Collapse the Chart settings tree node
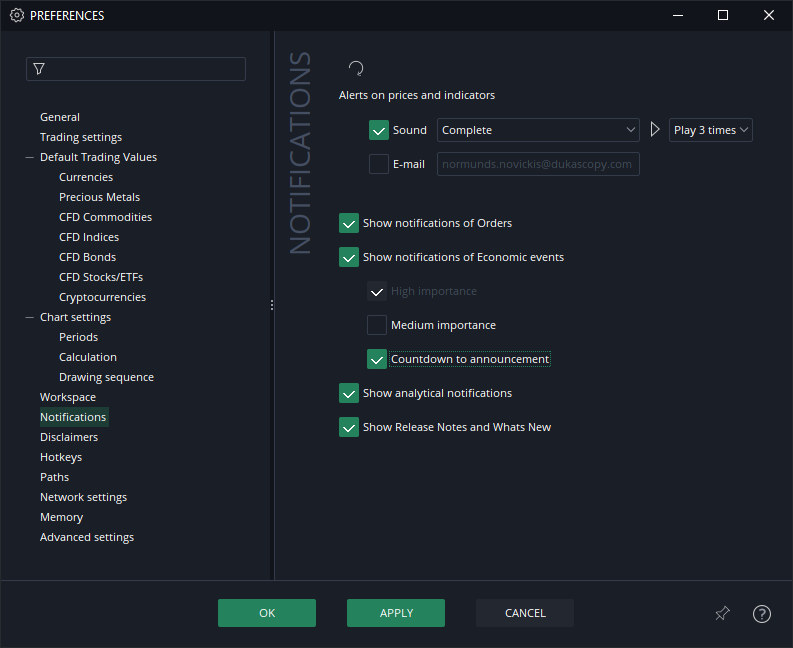 pos(30,317)
